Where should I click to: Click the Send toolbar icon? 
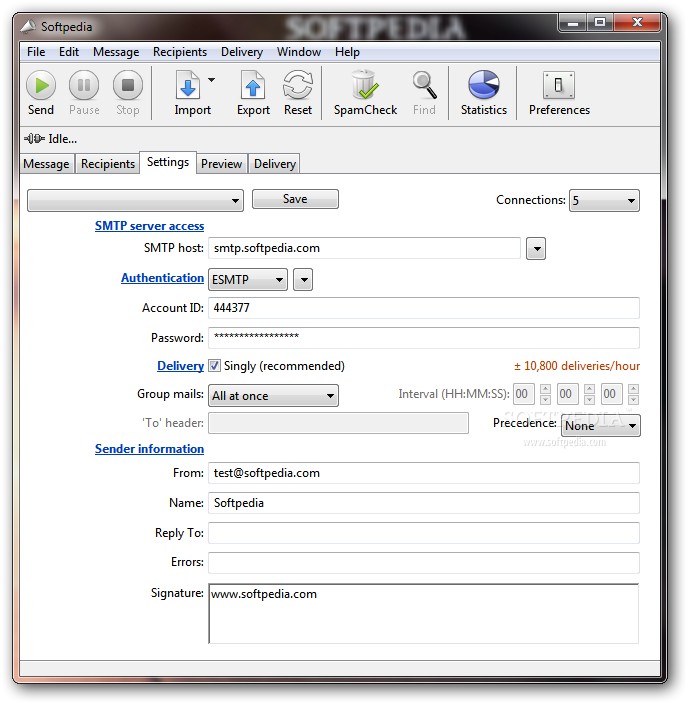pos(41,85)
